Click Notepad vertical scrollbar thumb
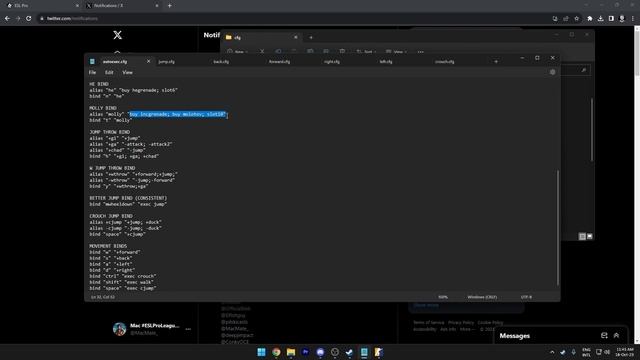This screenshot has width=640, height=360. click(x=558, y=228)
